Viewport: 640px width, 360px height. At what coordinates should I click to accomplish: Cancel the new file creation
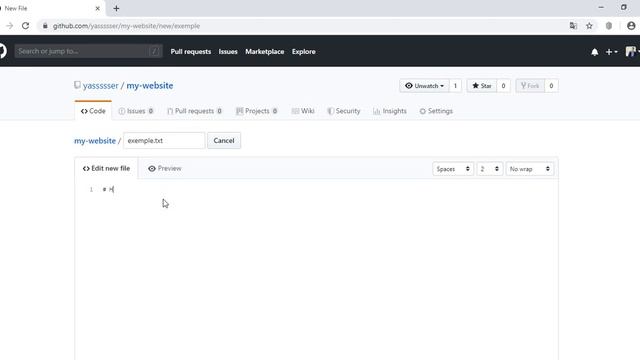pyautogui.click(x=224, y=140)
